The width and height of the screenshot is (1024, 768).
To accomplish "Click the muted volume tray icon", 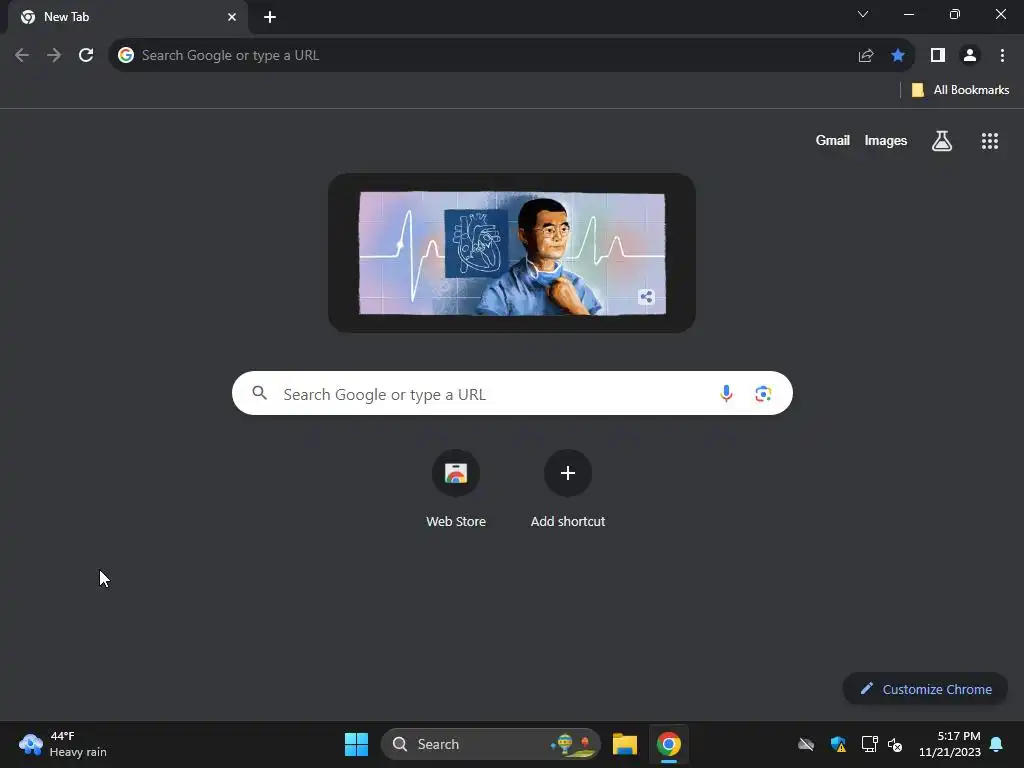I will tap(895, 744).
